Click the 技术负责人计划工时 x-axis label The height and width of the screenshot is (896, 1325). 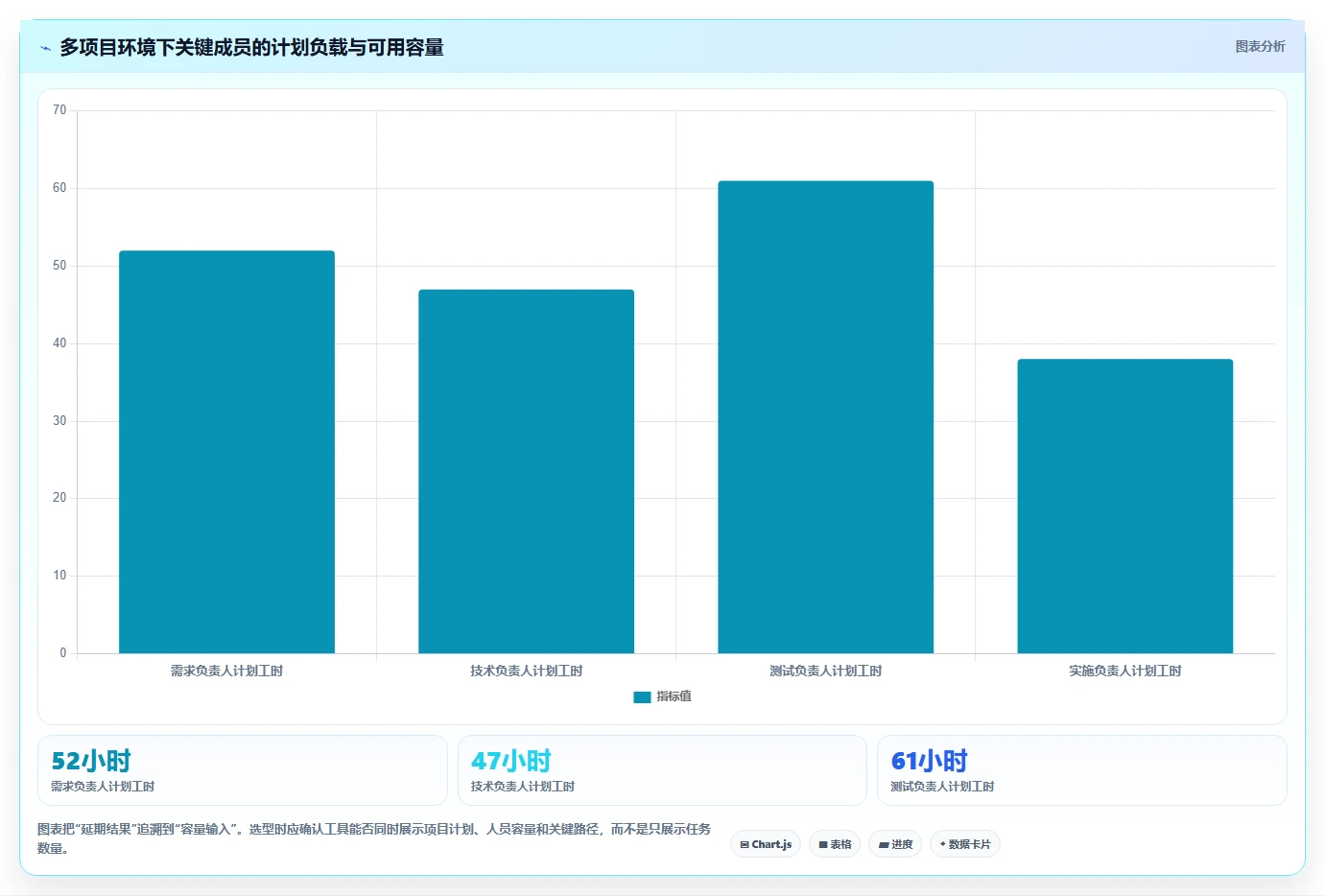[526, 672]
